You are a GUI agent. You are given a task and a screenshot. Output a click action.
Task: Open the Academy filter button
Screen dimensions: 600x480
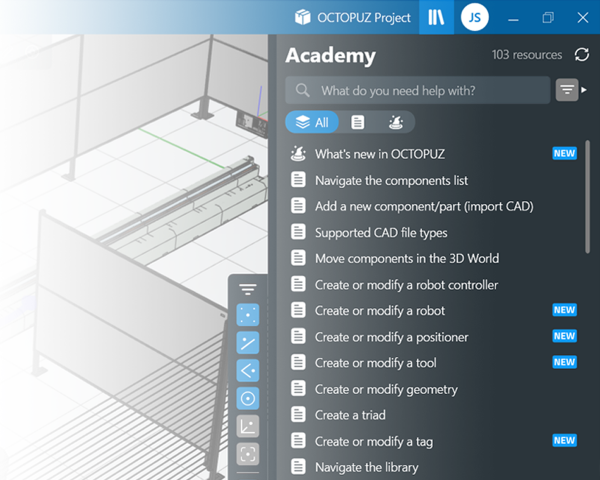point(567,90)
